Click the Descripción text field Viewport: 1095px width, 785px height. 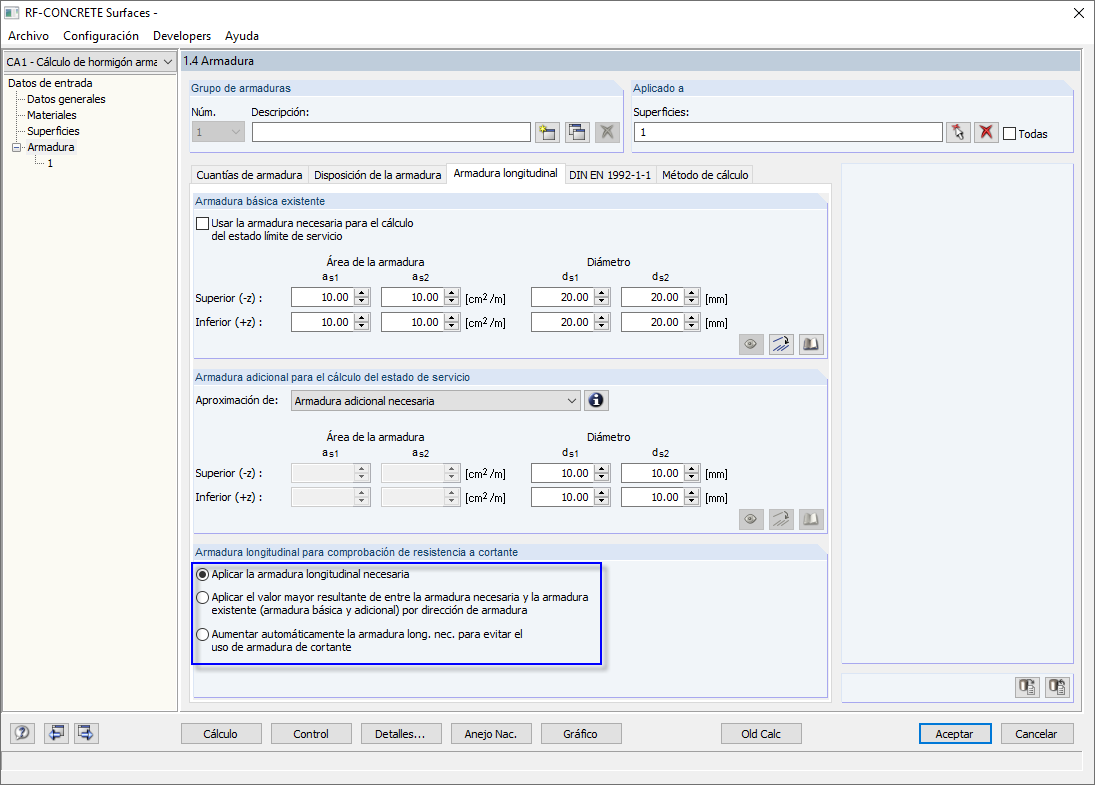(x=391, y=132)
